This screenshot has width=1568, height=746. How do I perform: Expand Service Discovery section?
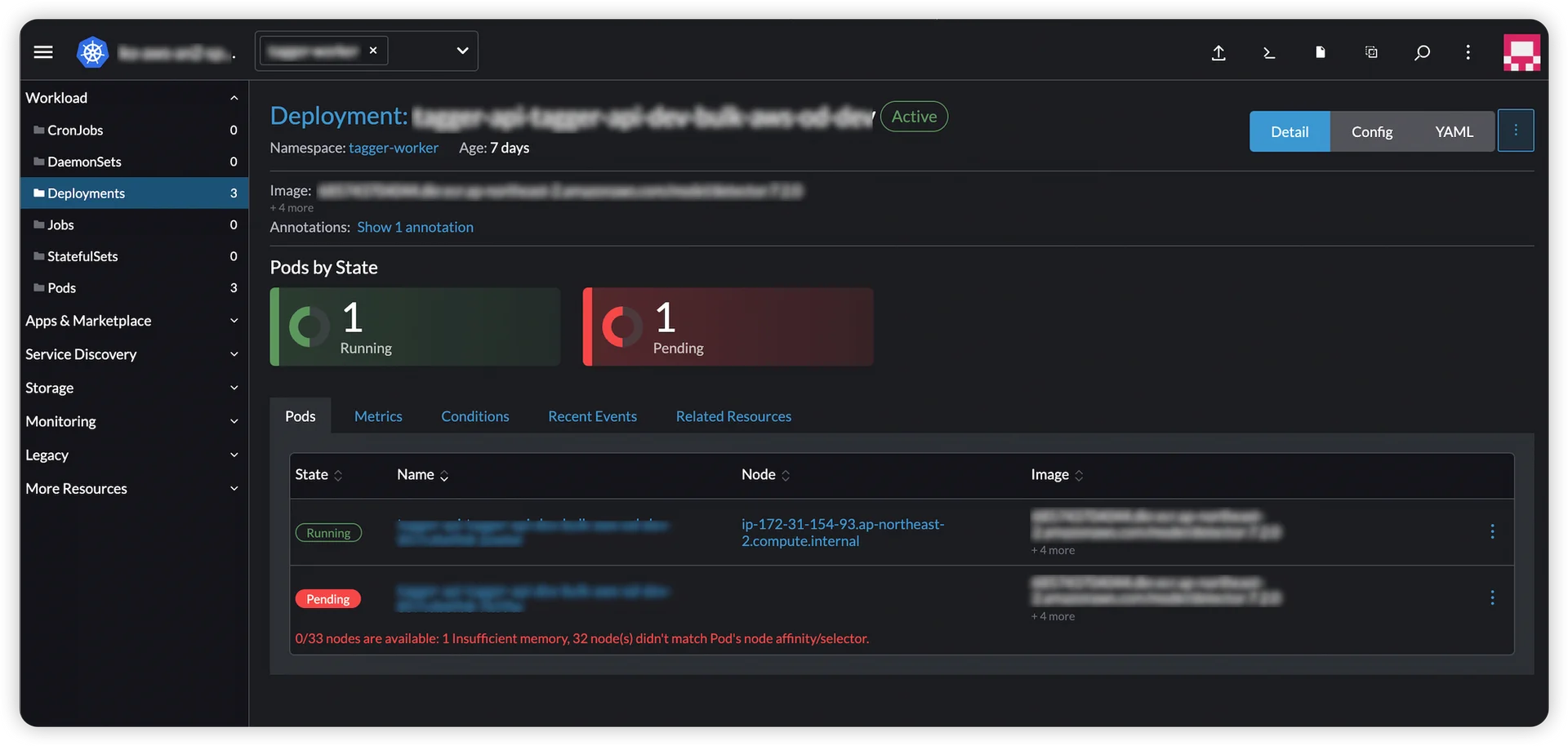134,354
